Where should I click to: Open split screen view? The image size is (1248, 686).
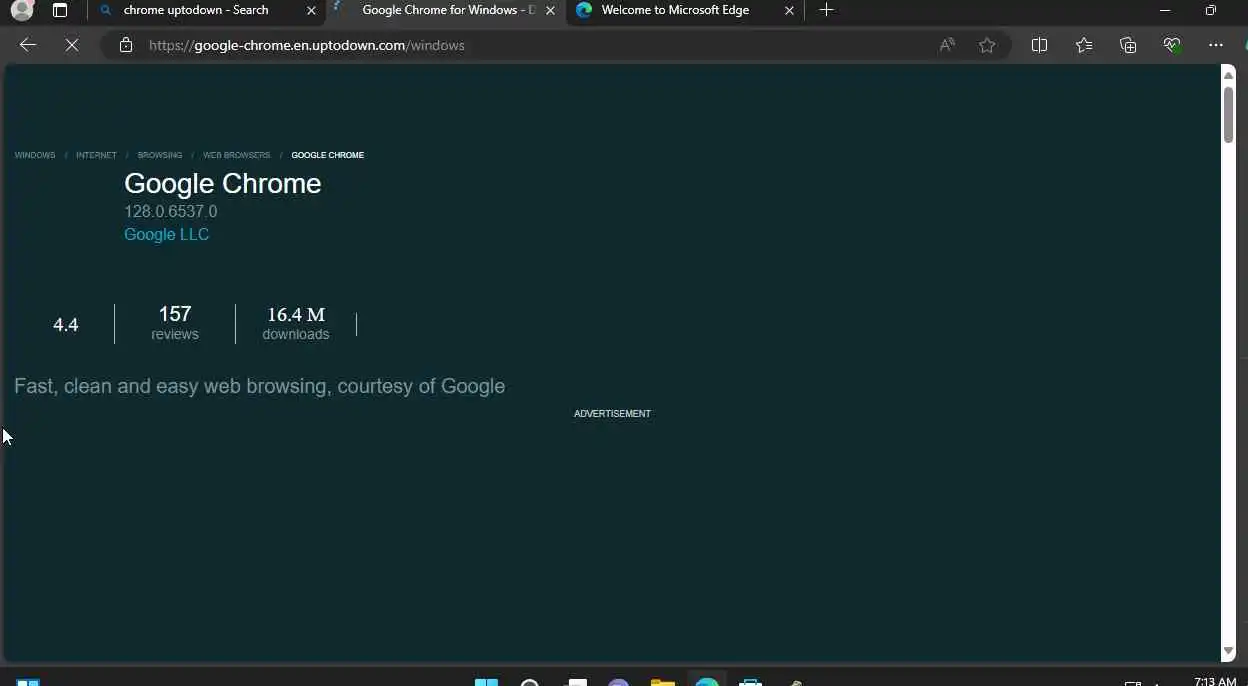(x=1039, y=45)
